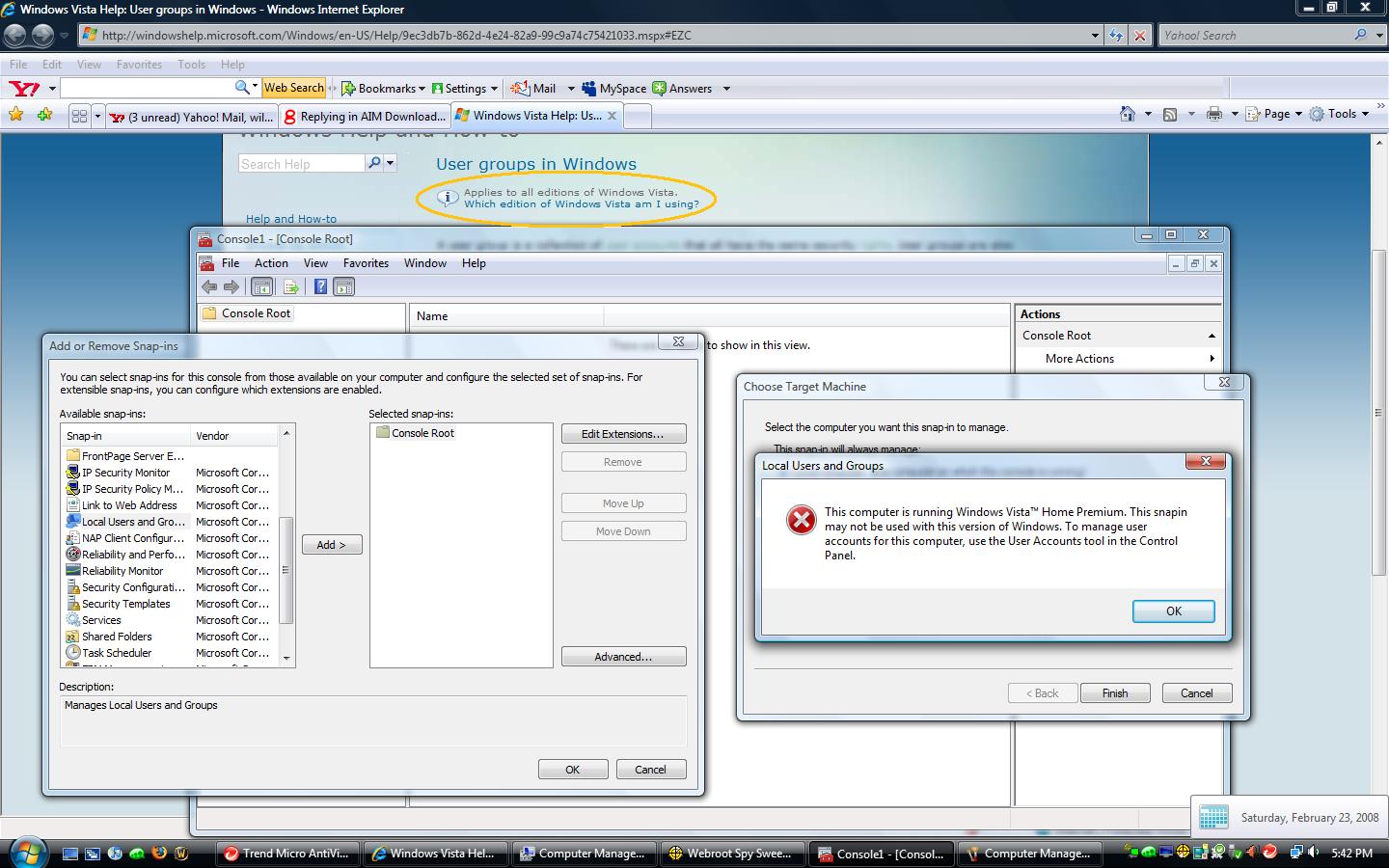Click the RSS feeds icon in IE toolbar
Image resolution: width=1389 pixels, height=868 pixels.
tap(1170, 114)
